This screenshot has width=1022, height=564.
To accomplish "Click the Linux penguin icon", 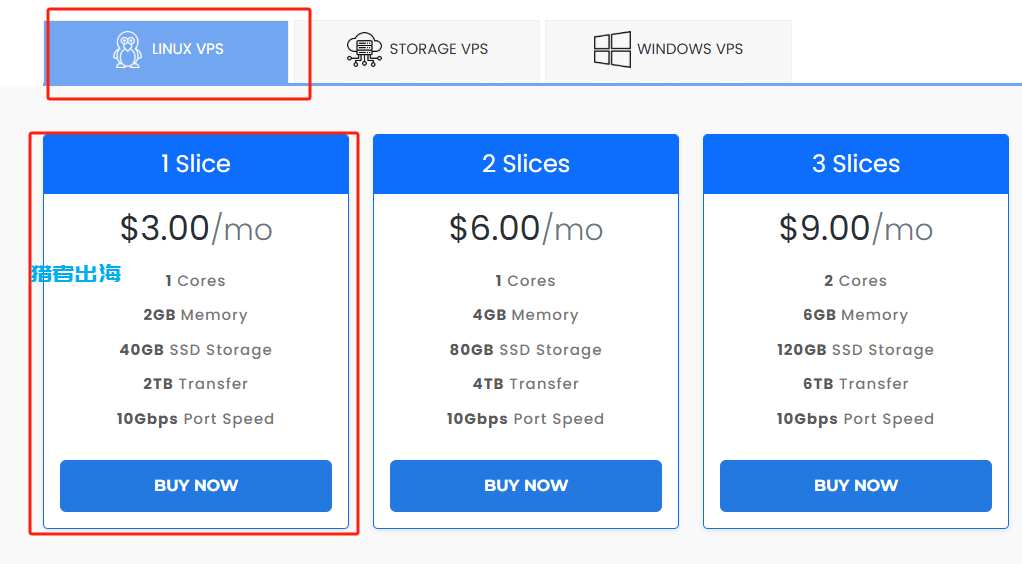I will [x=127, y=50].
